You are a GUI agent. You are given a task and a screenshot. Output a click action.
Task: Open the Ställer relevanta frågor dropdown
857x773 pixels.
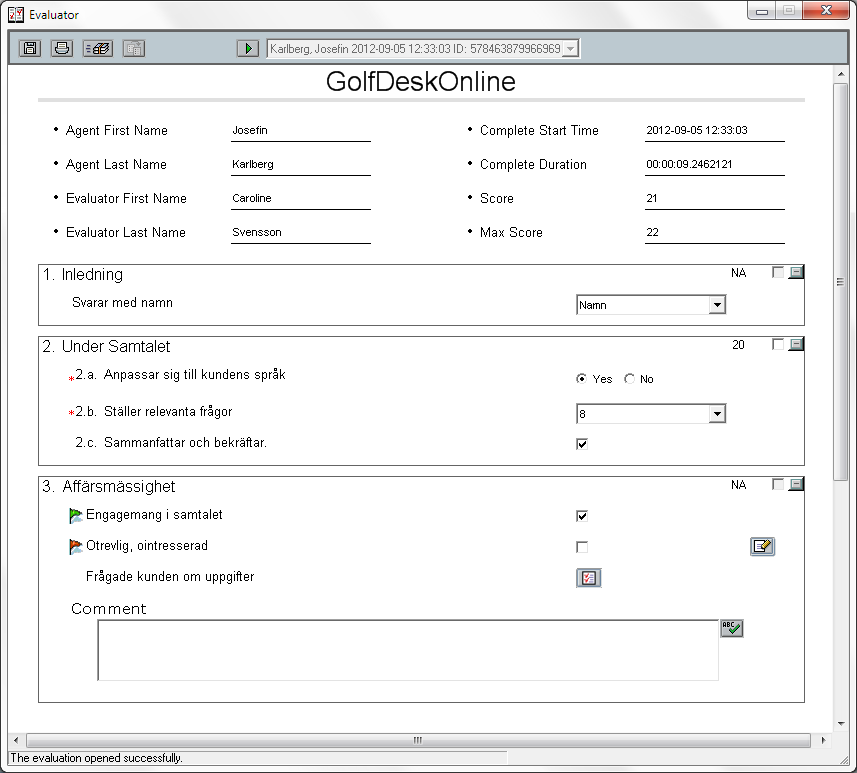[x=717, y=414]
